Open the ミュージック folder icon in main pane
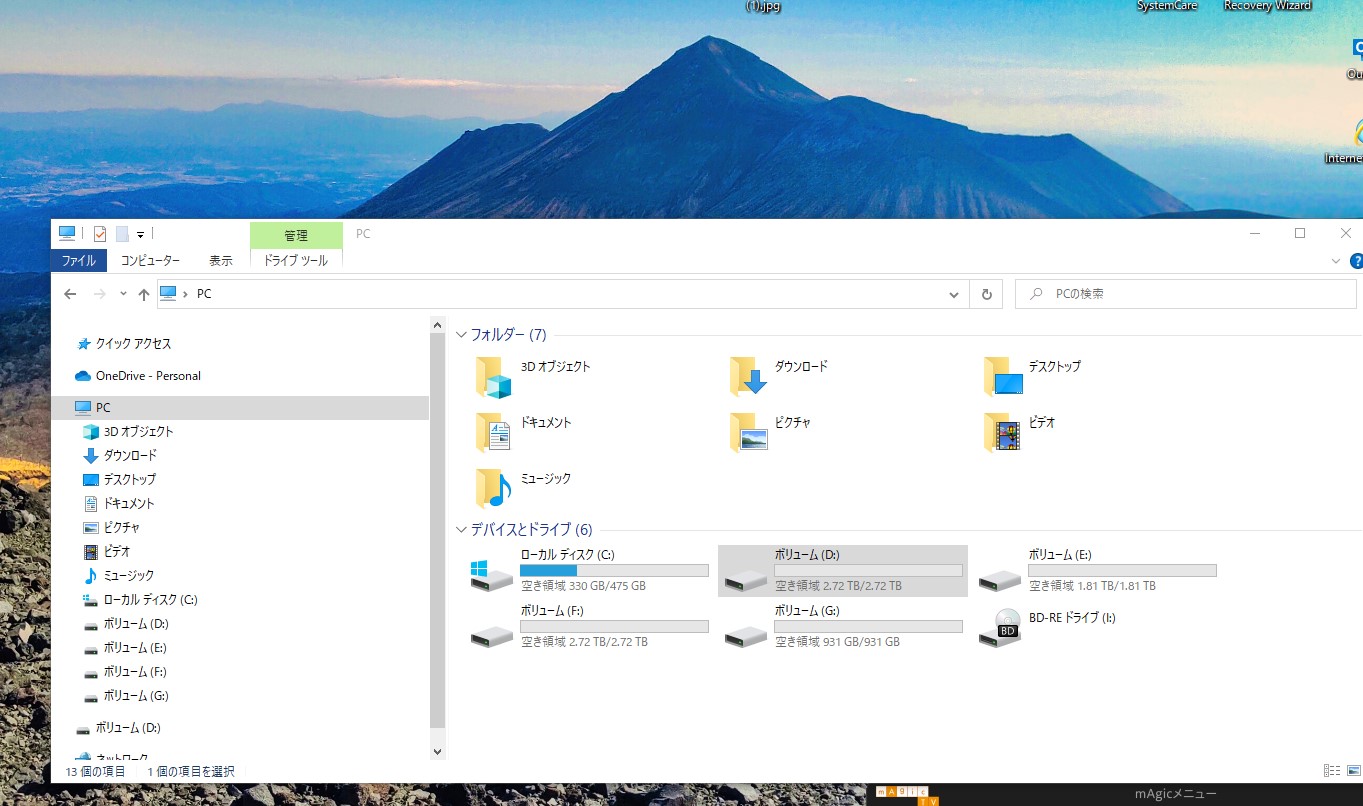1363x806 pixels. 493,487
